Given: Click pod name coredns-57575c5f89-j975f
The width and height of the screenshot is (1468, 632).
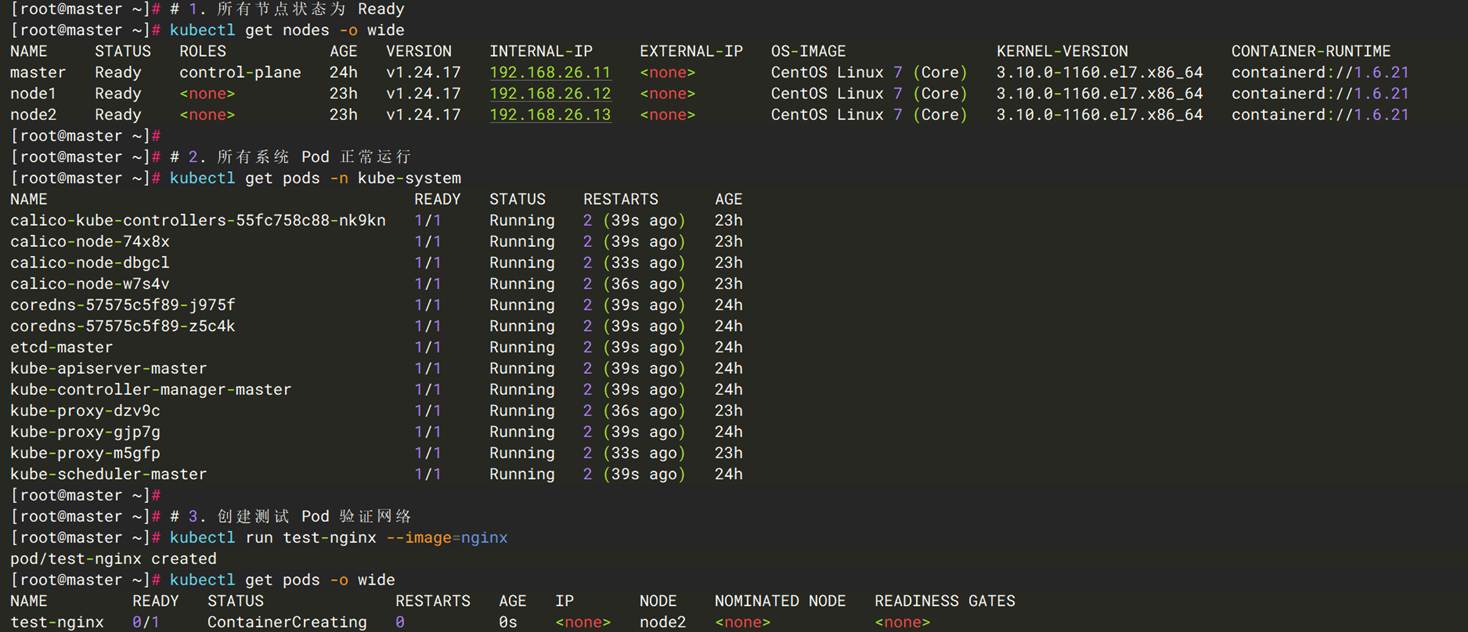Looking at the screenshot, I should (x=123, y=305).
